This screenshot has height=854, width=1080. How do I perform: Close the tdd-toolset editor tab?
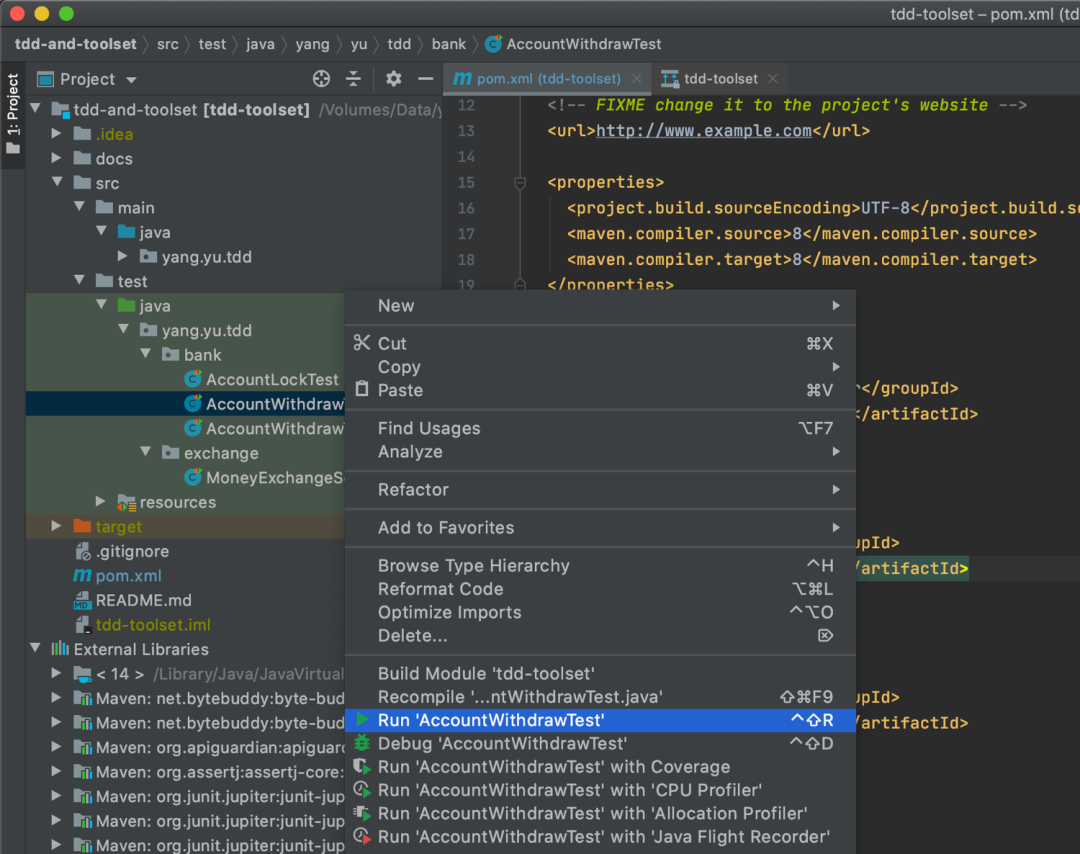click(773, 79)
